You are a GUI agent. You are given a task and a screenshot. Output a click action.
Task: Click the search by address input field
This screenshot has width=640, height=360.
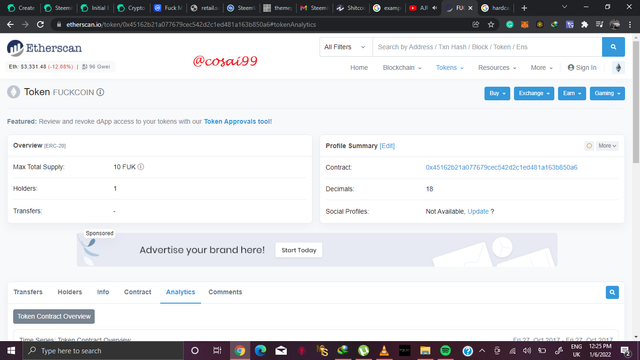click(x=487, y=47)
